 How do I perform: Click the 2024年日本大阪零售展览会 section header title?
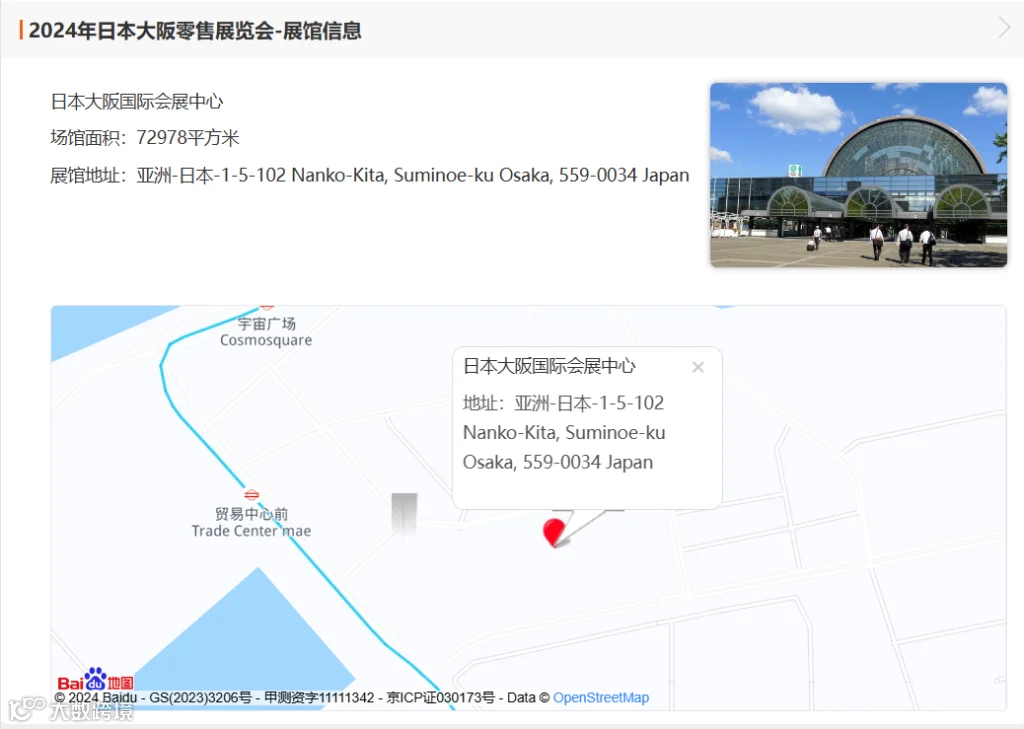195,31
